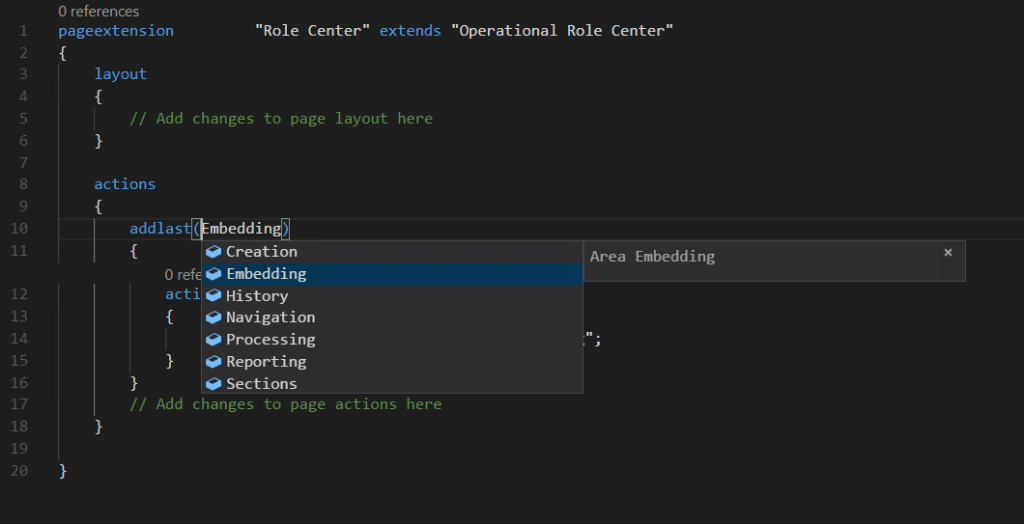Select Creation from the autocomplete list
Image resolution: width=1024 pixels, height=524 pixels.
point(262,252)
